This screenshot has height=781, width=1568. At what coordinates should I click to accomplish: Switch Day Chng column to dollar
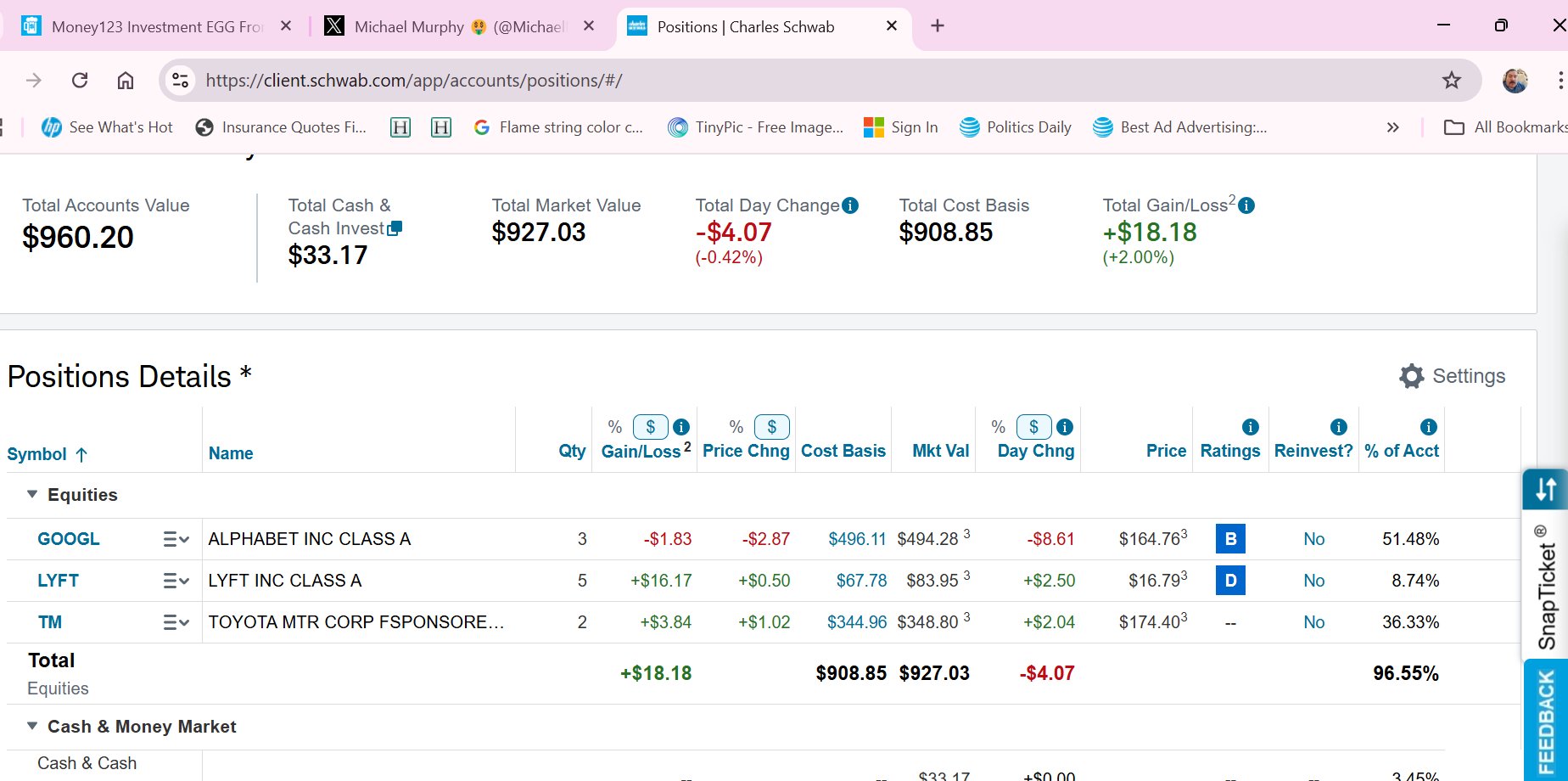tap(1034, 427)
